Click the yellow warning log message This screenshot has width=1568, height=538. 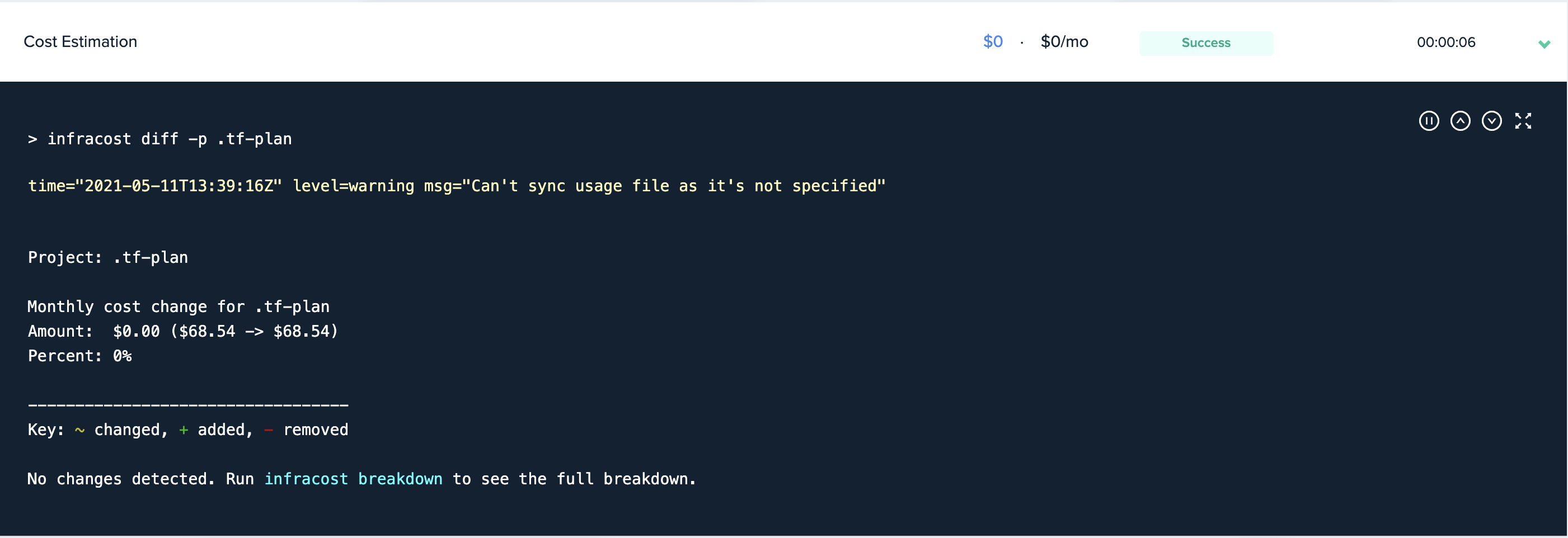457,186
